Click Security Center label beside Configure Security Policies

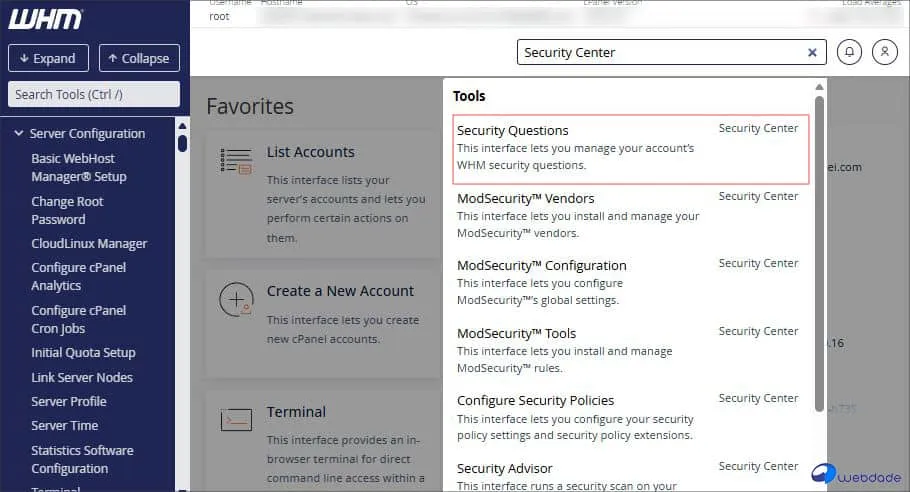pos(759,399)
